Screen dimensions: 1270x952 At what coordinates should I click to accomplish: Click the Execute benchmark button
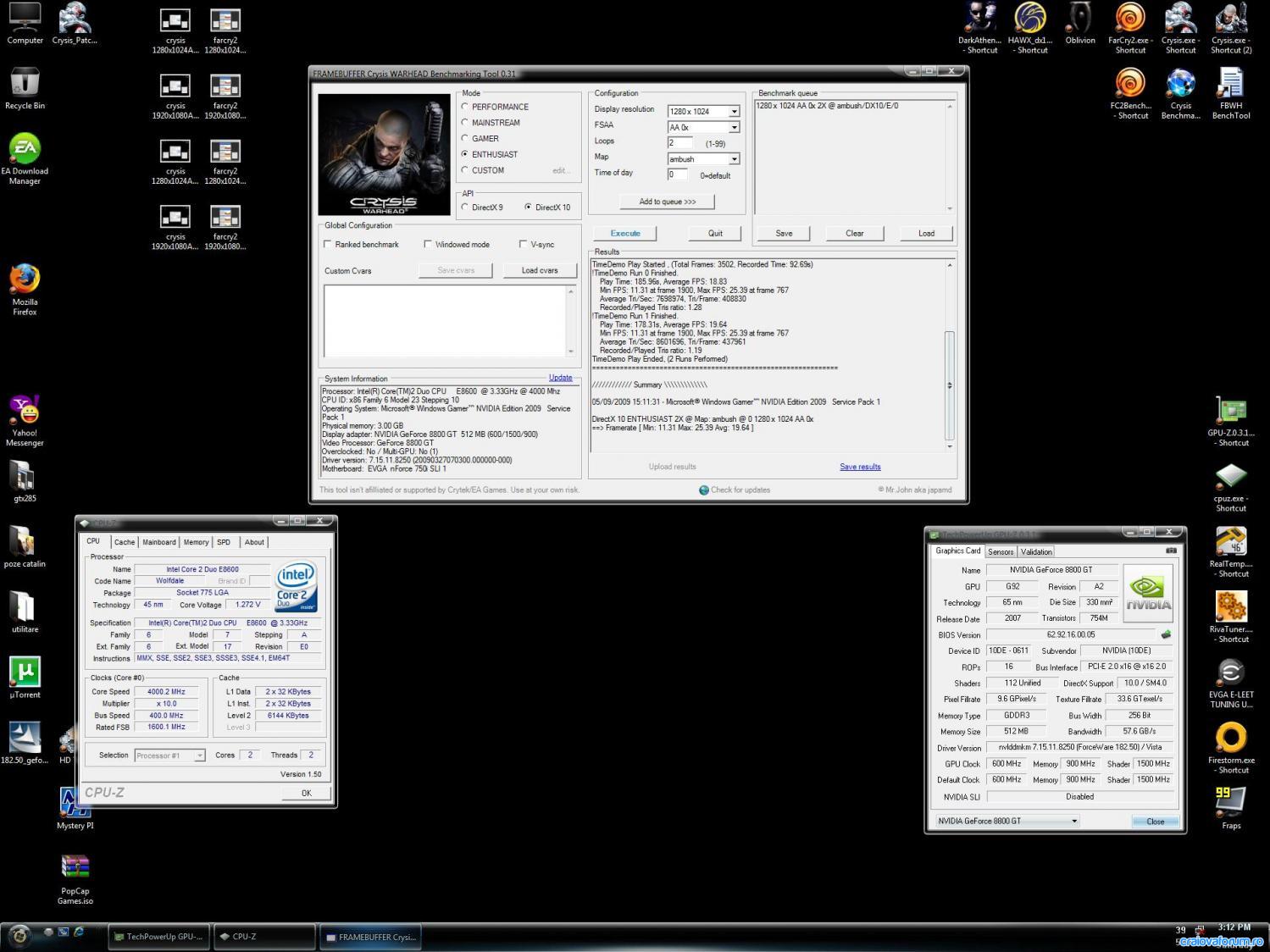pos(625,233)
